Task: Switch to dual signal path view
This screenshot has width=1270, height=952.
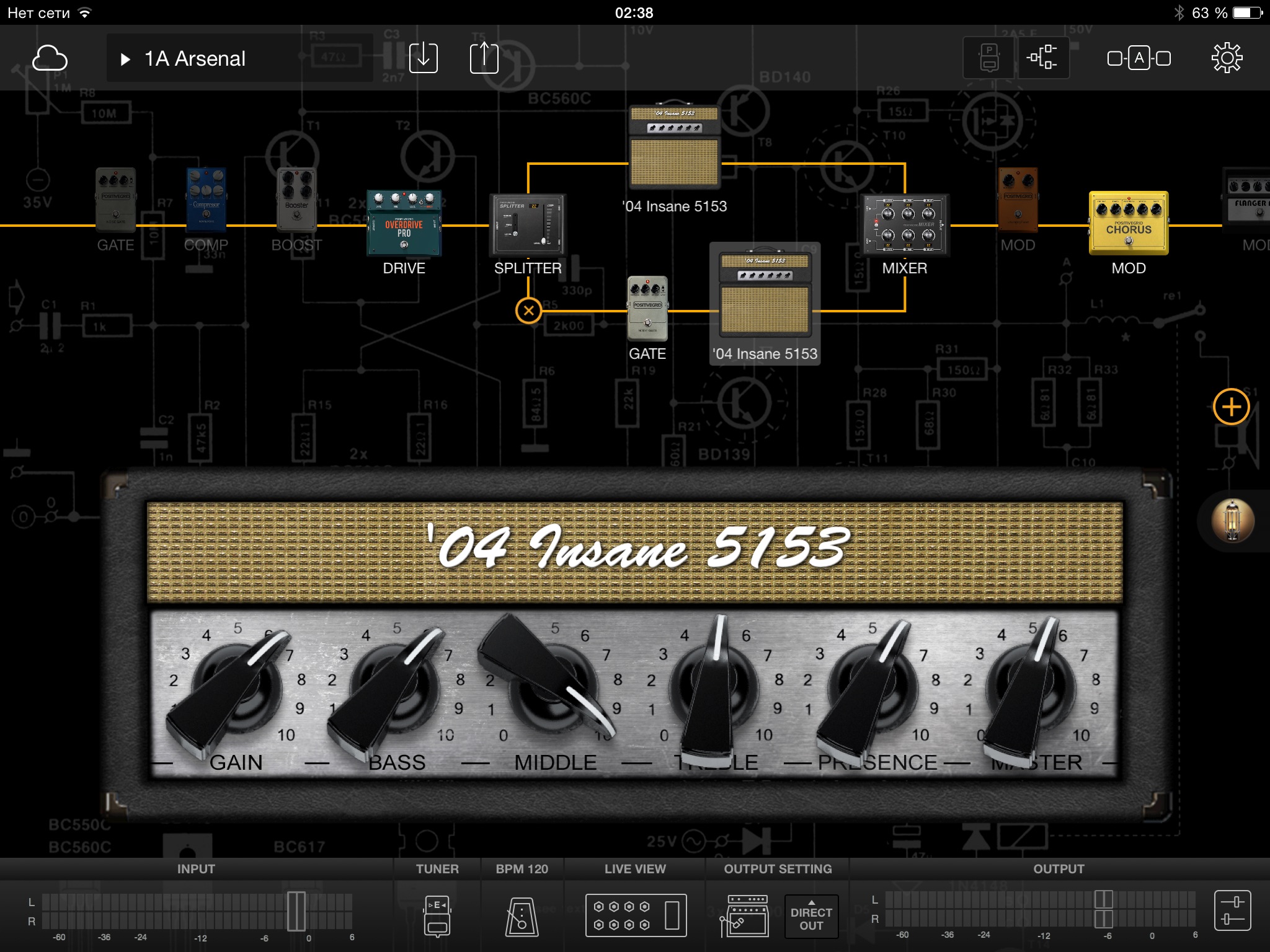Action: pyautogui.click(x=1042, y=58)
